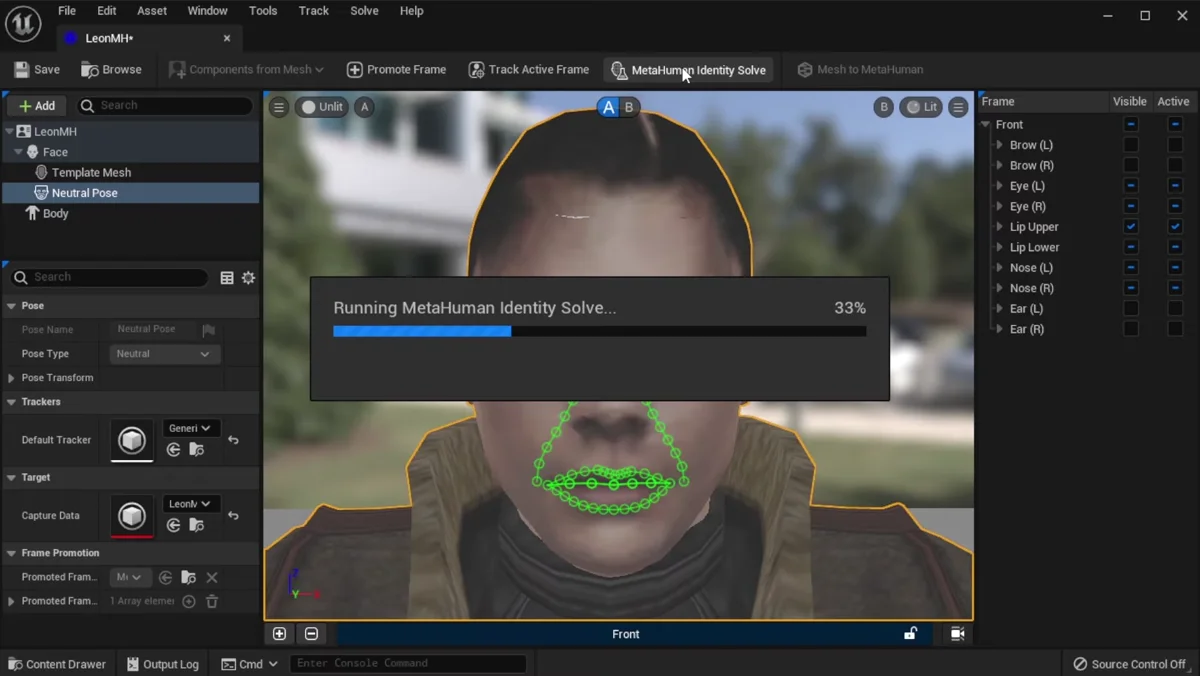Image resolution: width=1200 pixels, height=676 pixels.
Task: Open the Output Log
Action: 163,664
